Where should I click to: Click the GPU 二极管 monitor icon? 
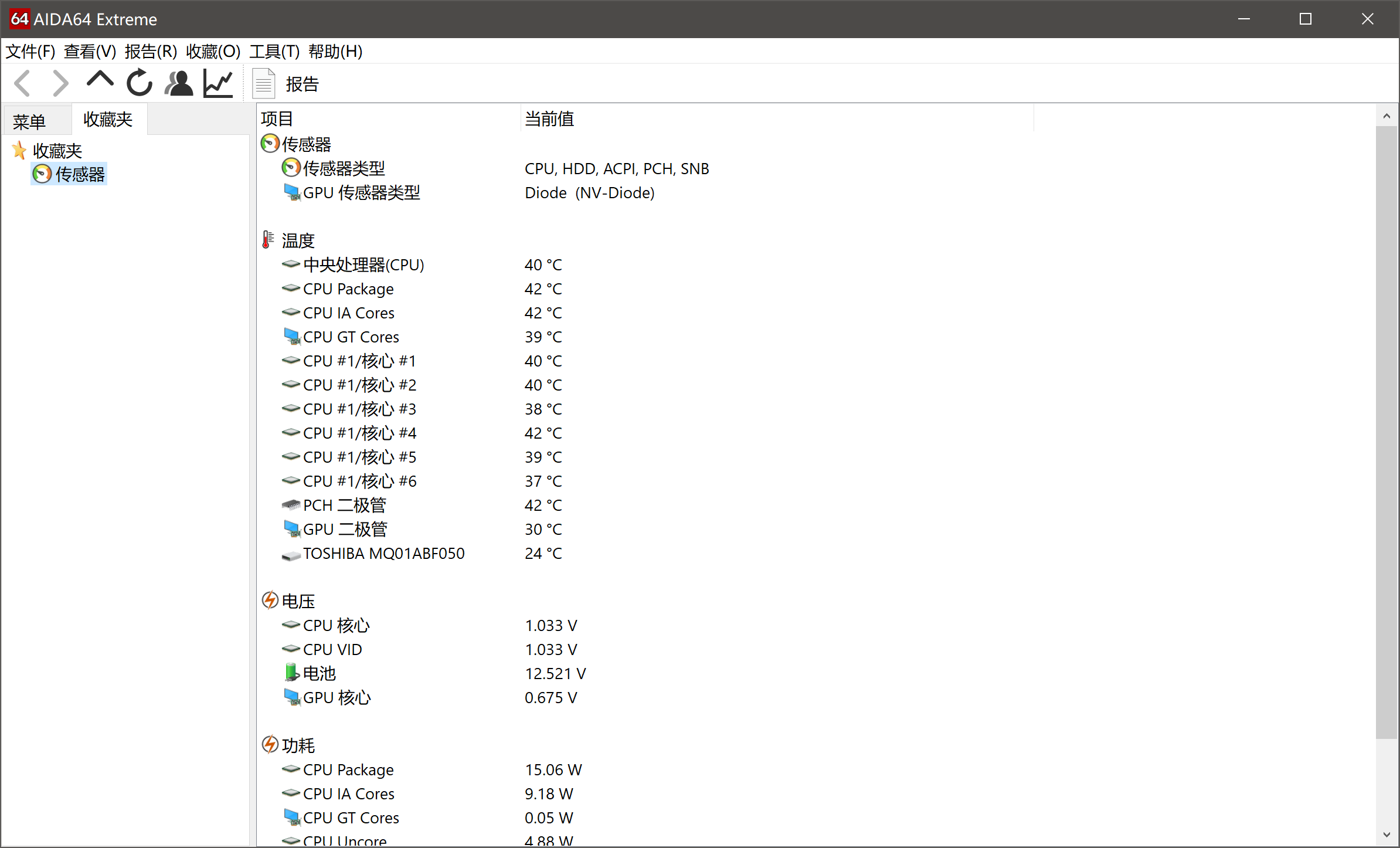tap(291, 529)
